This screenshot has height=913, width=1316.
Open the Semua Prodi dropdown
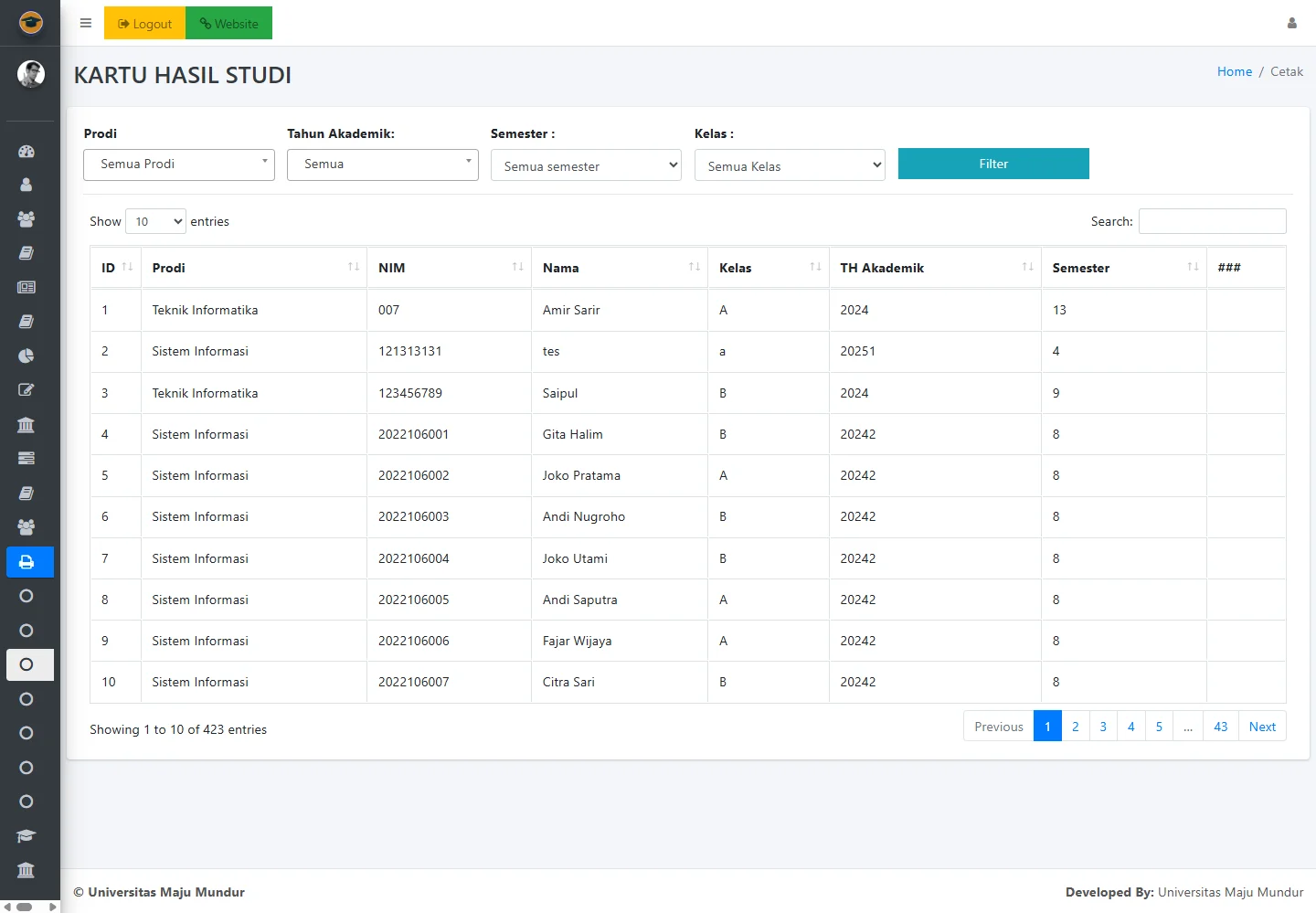[x=179, y=165]
